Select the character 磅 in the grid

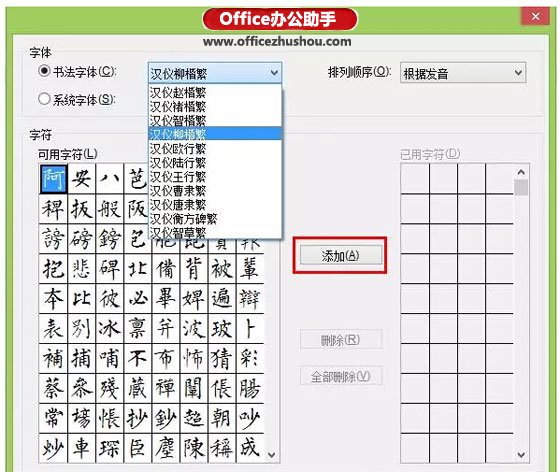[x=81, y=239]
